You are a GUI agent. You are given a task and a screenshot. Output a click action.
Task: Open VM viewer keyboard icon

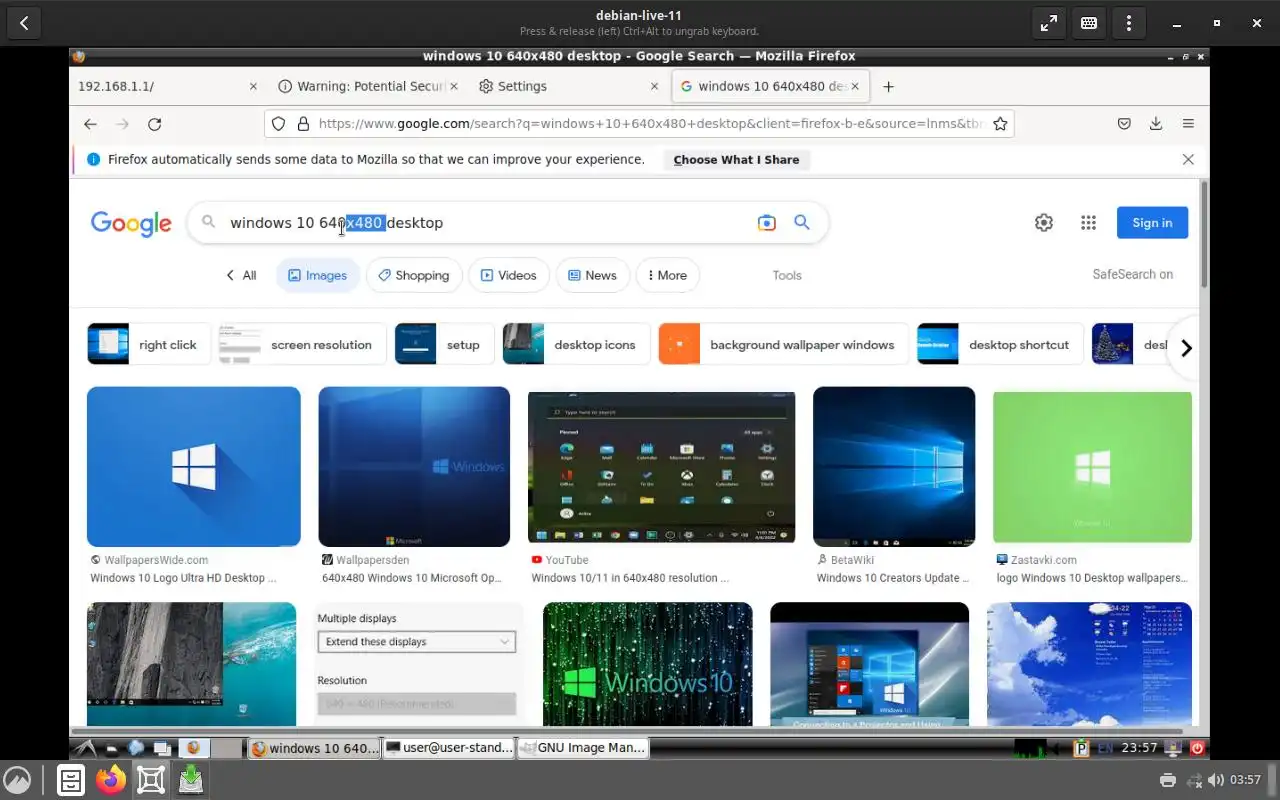pyautogui.click(x=1089, y=23)
